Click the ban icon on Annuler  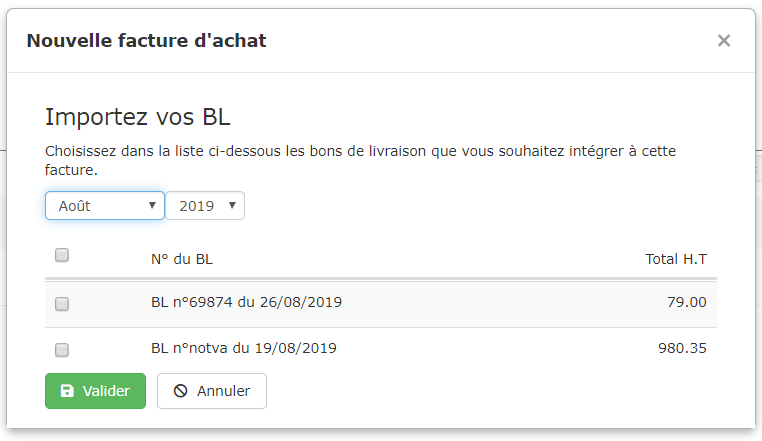(x=180, y=391)
